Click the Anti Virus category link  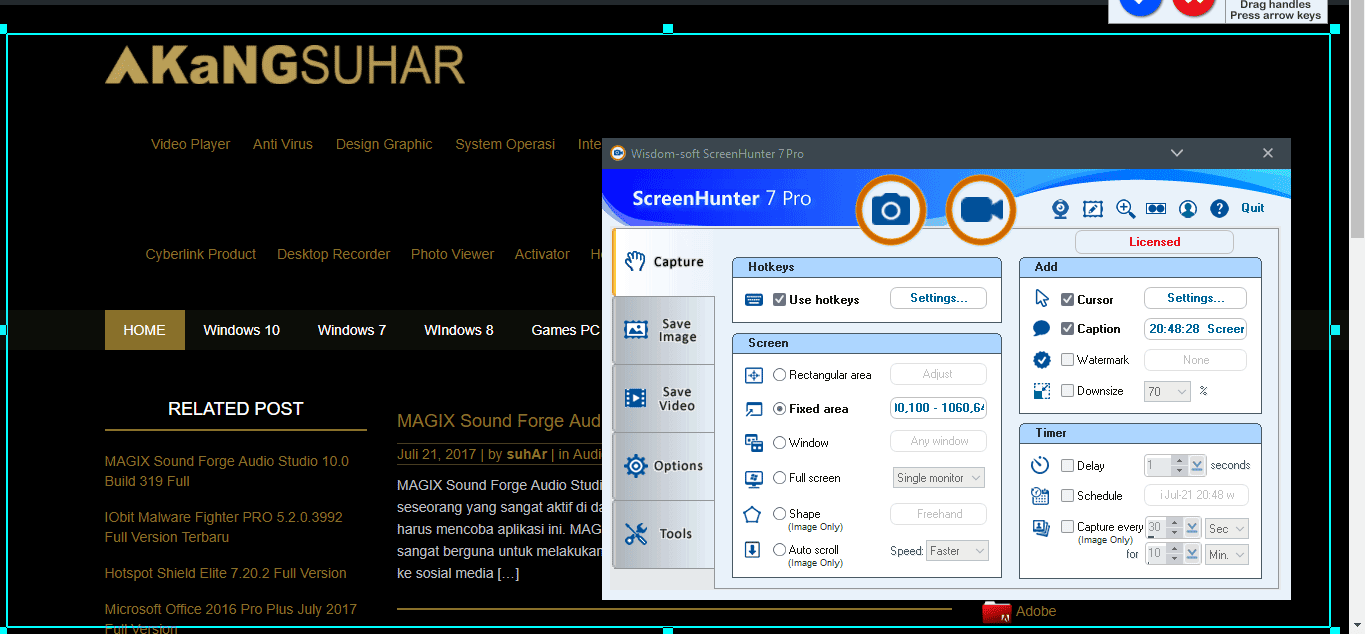tap(283, 144)
